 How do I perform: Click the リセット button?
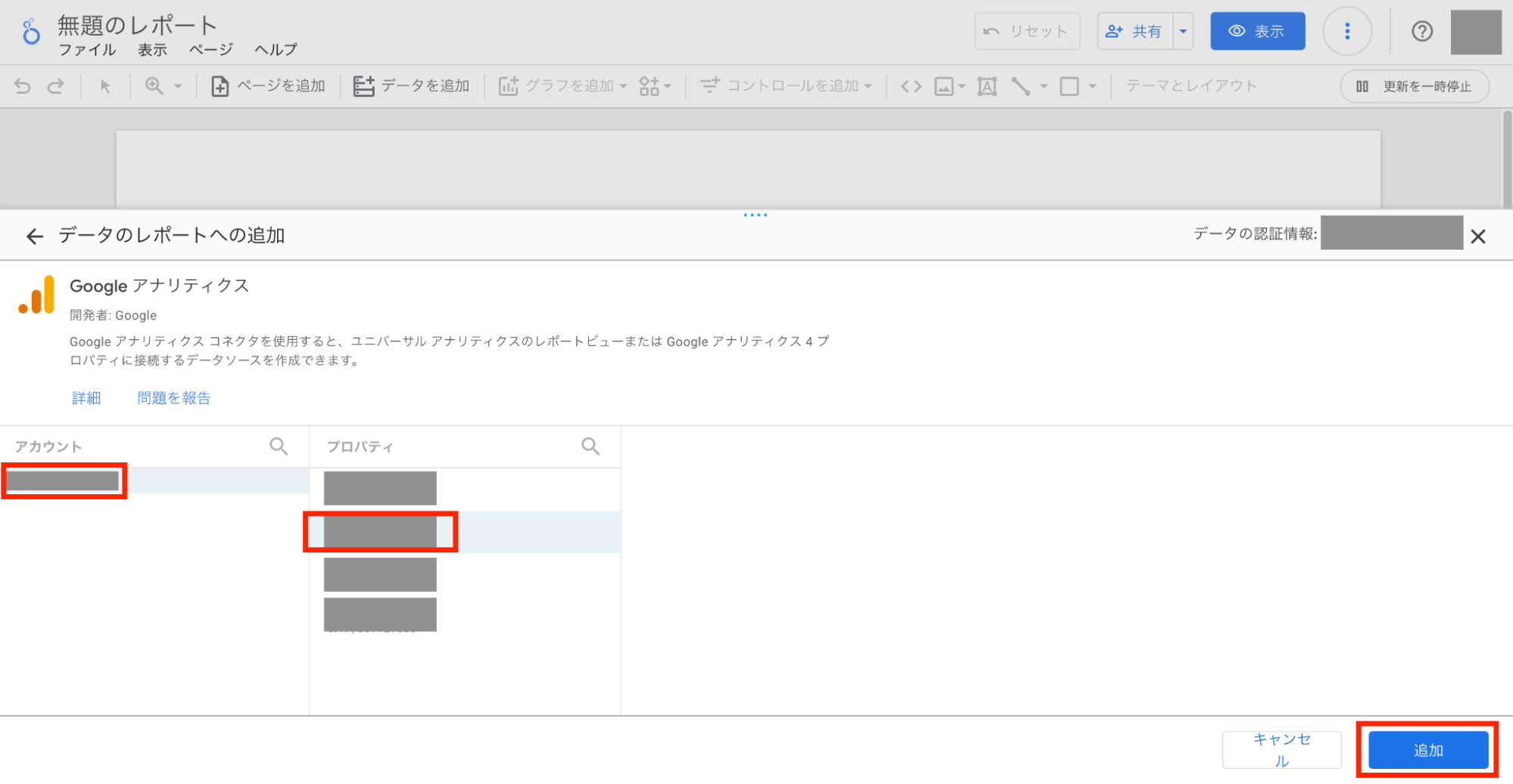pos(1026,32)
